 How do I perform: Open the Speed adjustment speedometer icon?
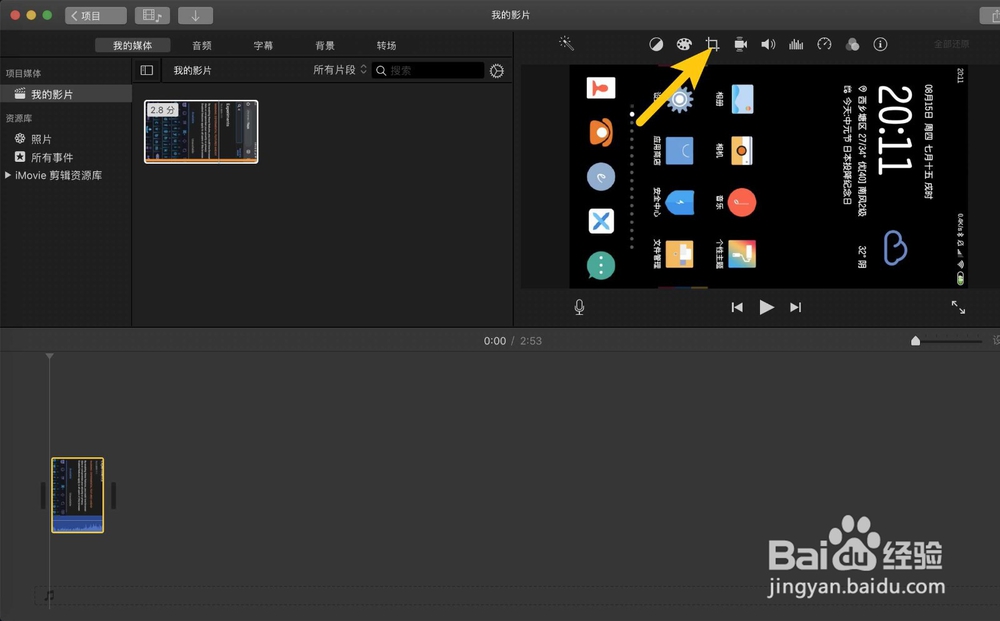[x=823, y=44]
